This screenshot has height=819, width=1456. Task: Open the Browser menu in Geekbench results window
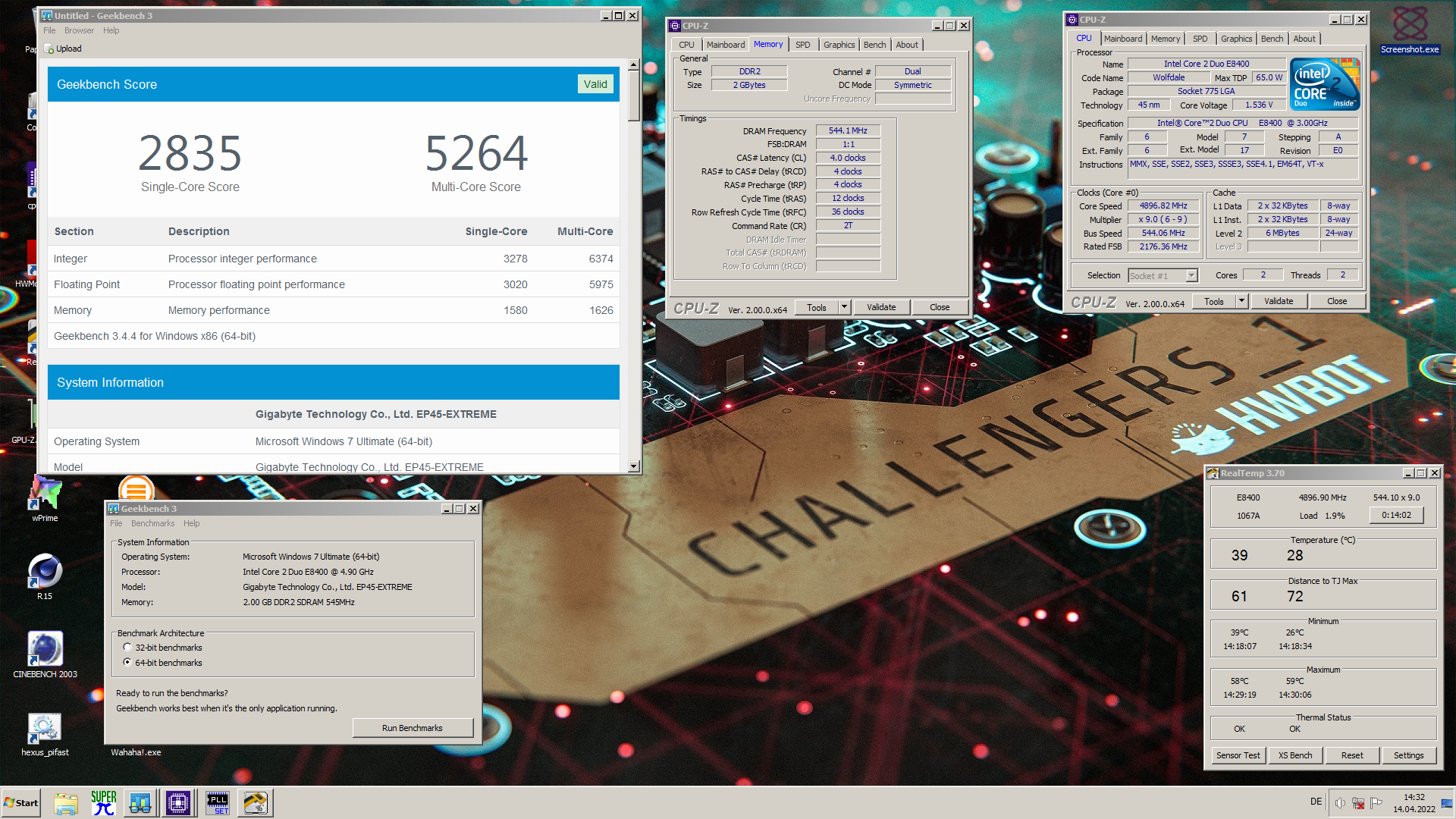[79, 30]
